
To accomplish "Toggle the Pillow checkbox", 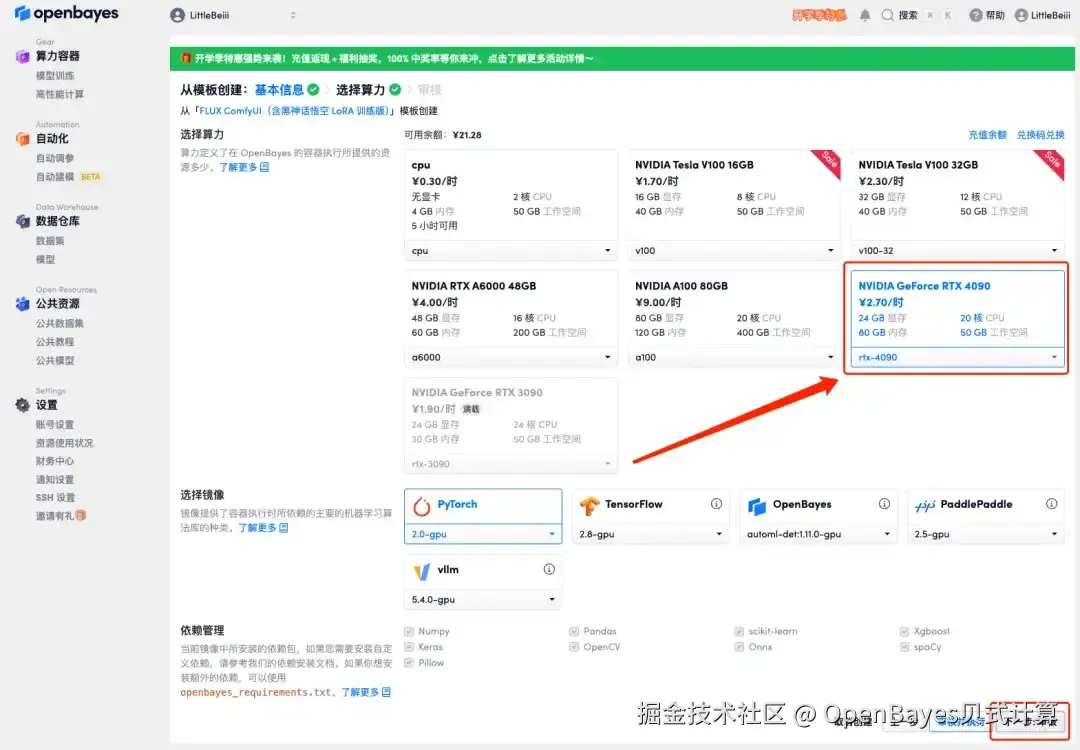I will (x=409, y=663).
